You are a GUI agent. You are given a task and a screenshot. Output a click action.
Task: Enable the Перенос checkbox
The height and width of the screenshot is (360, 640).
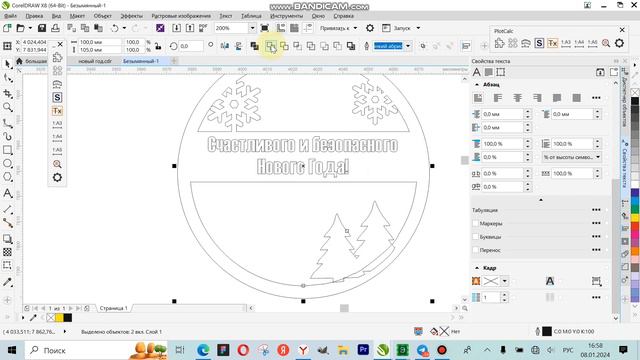pos(475,250)
